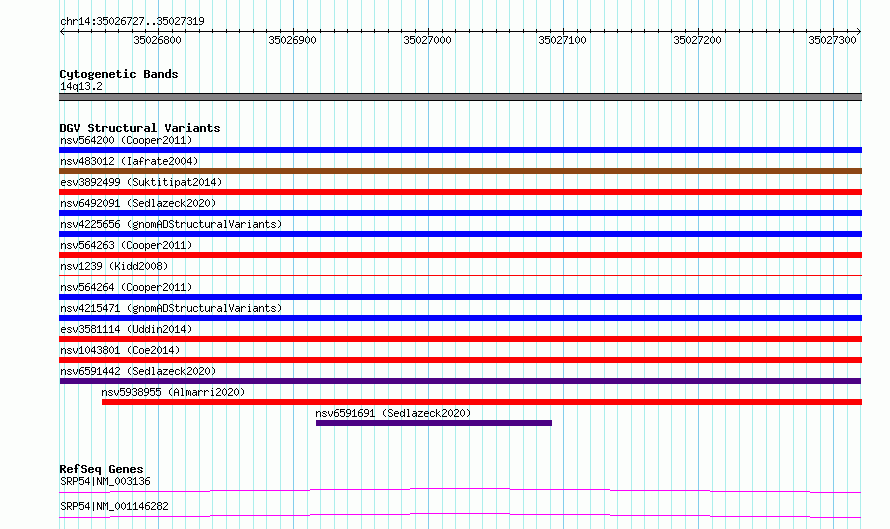Screen dimensions: 890x529
Task: Click the chr14:35026727..35027319 region label
Action: coord(132,21)
